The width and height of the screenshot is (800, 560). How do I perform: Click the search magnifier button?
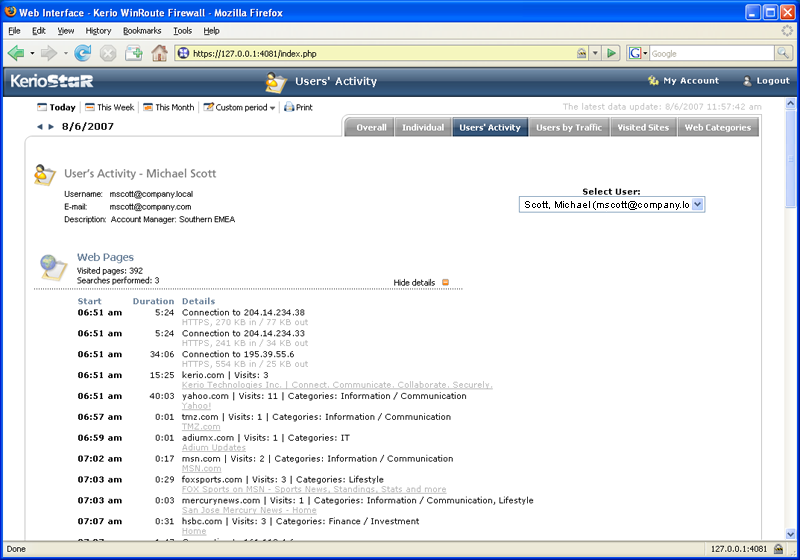point(783,53)
